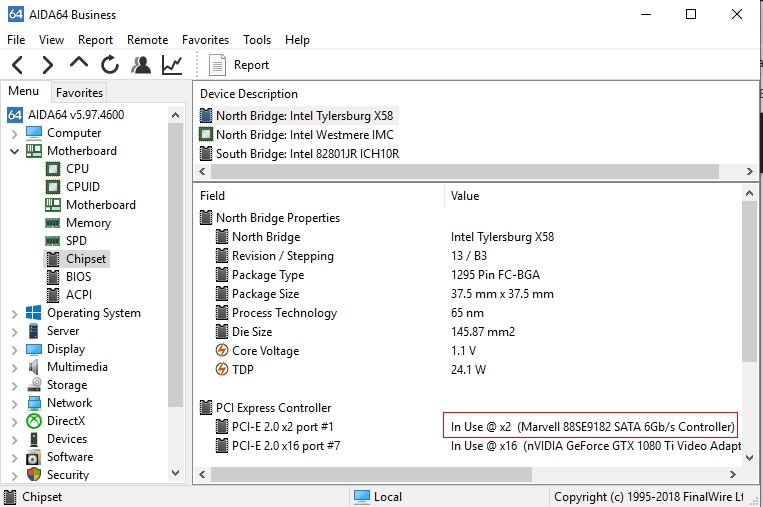Click the Core Voltage lightning icon

[x=221, y=350]
